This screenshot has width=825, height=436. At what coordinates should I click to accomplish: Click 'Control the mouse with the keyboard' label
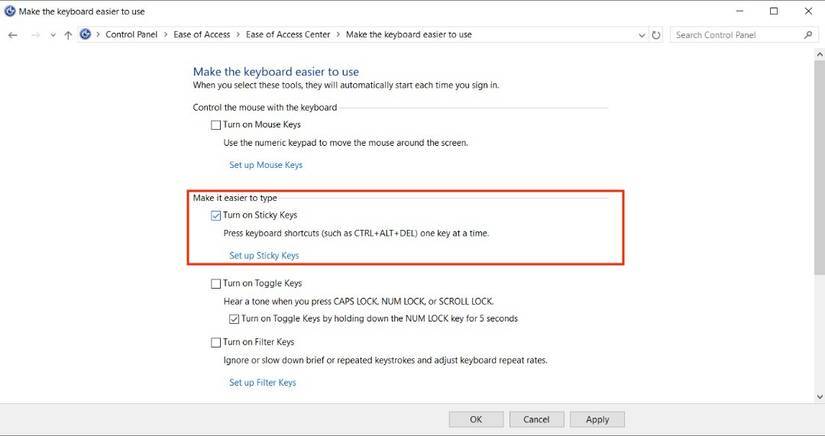tap(265, 107)
